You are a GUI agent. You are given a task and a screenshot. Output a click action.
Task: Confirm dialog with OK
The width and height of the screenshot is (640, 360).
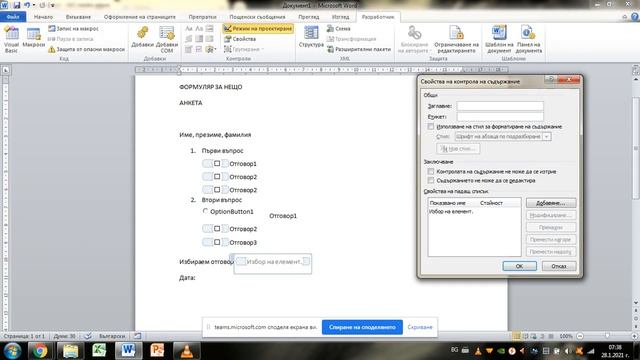tap(519, 266)
